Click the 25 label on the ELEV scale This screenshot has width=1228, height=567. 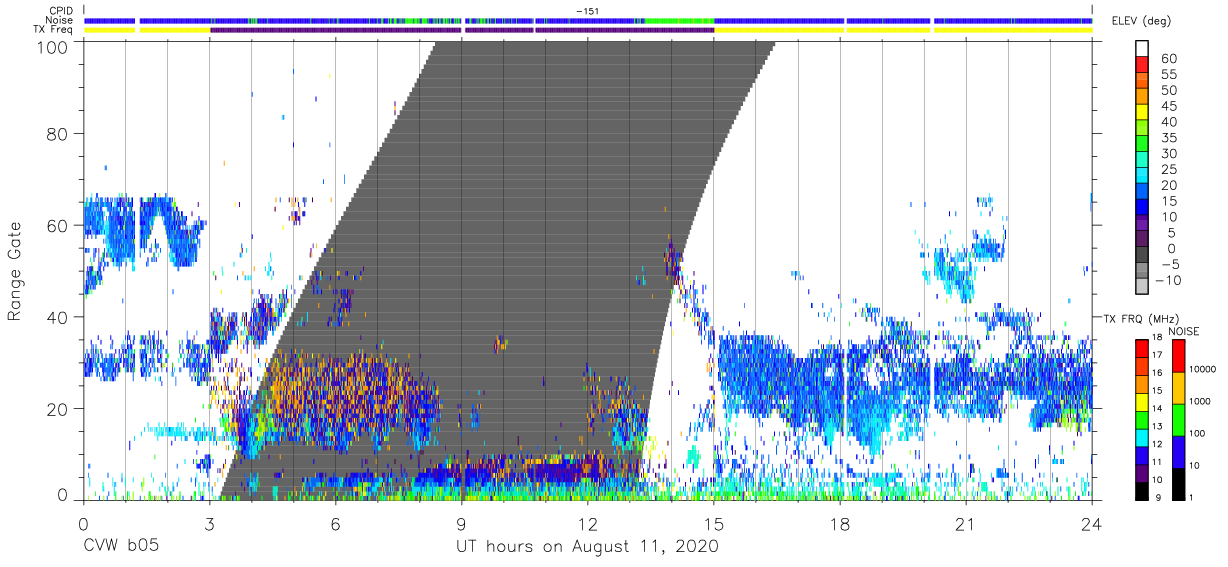(1167, 169)
